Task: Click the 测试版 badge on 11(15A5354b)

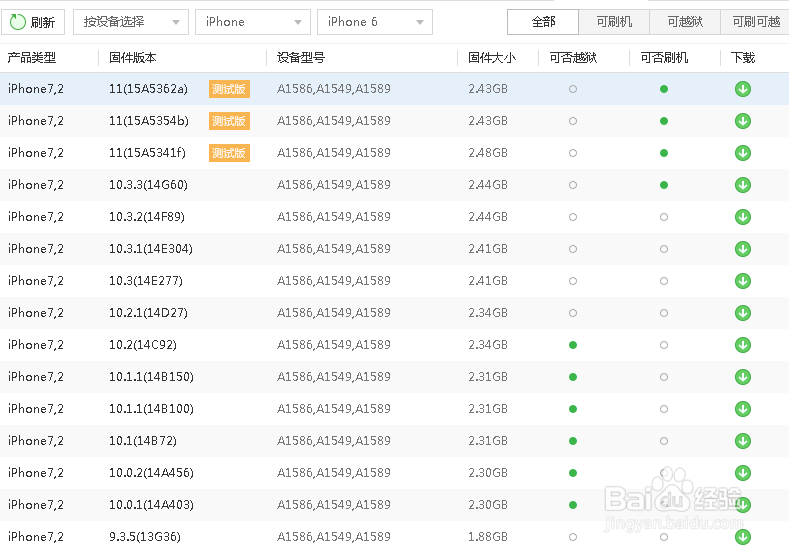Action: pyautogui.click(x=229, y=121)
